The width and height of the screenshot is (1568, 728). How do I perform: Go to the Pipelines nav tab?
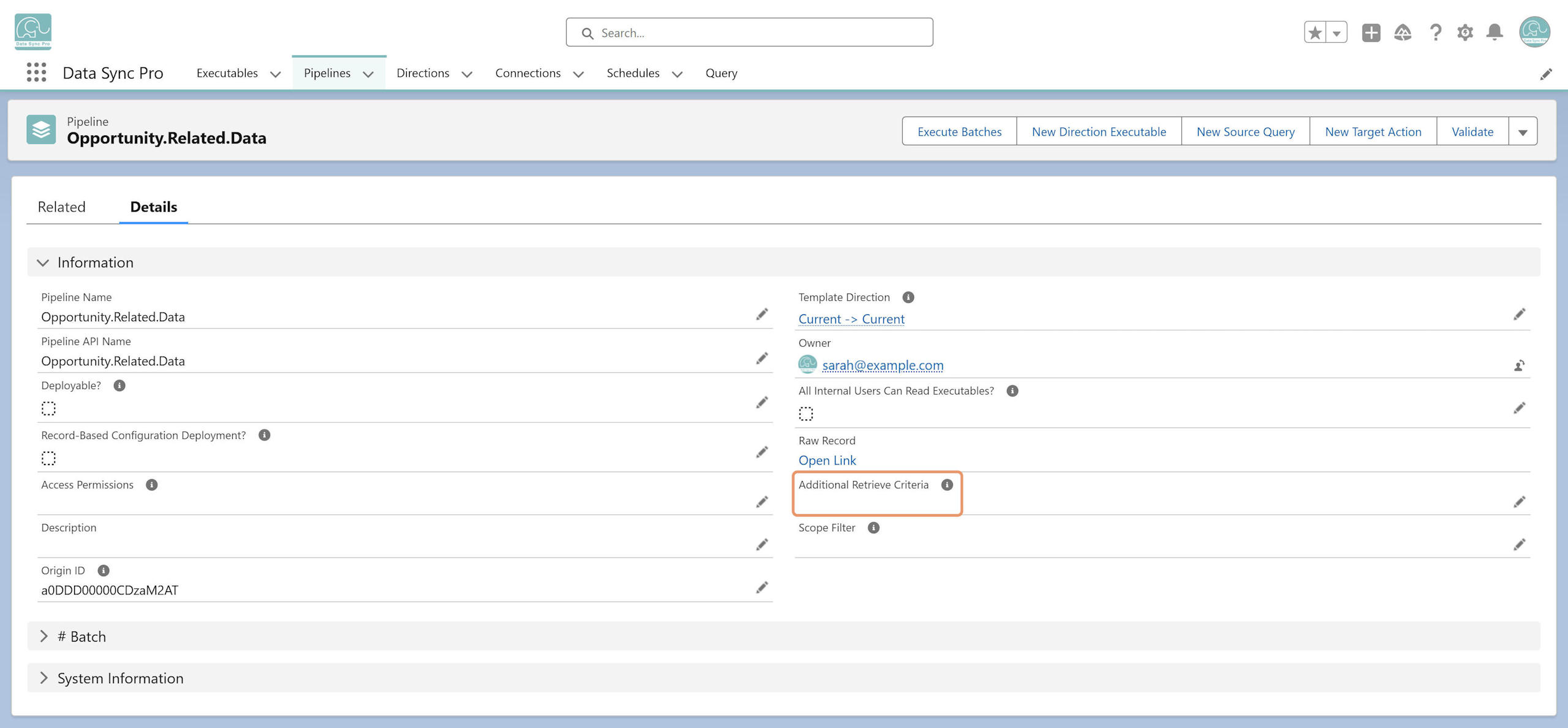327,73
